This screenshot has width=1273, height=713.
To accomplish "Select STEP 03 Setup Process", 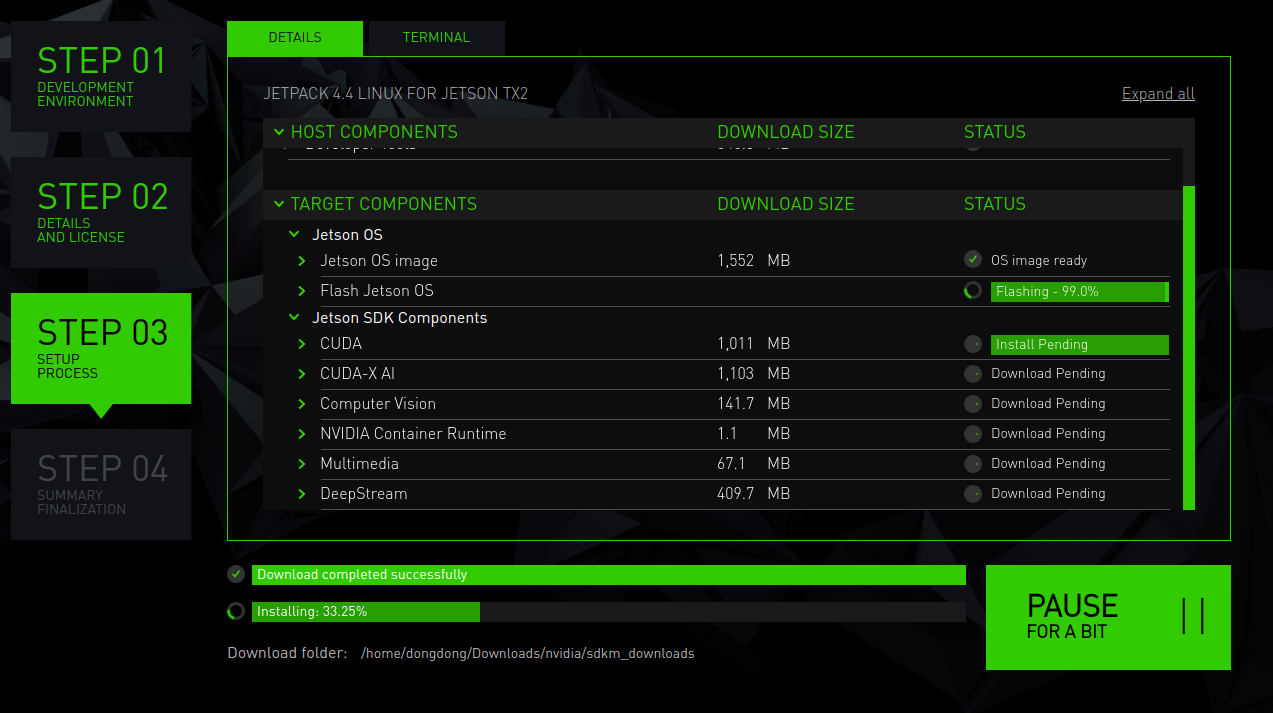I will 101,348.
